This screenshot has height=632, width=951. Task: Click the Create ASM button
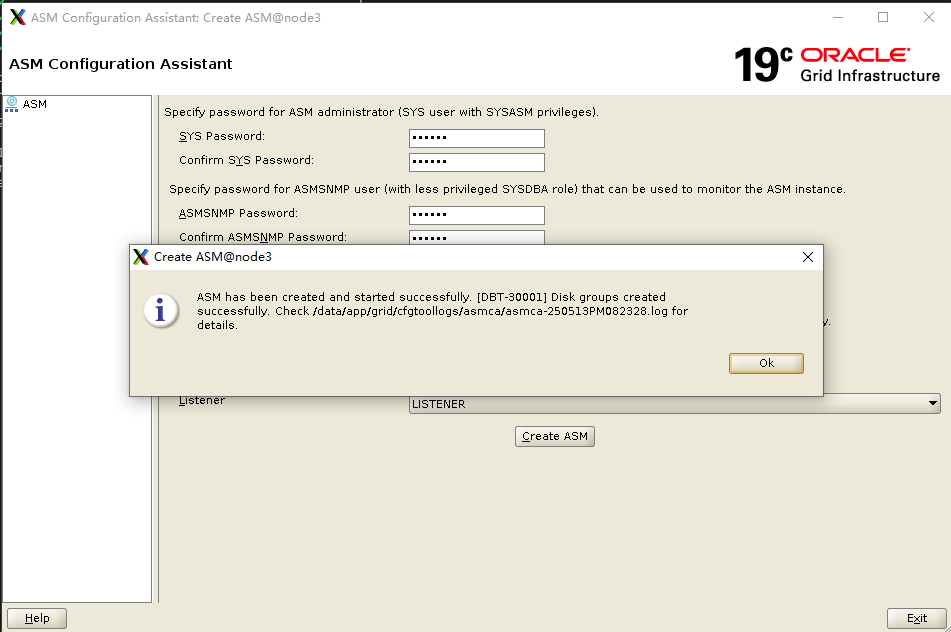coord(554,436)
